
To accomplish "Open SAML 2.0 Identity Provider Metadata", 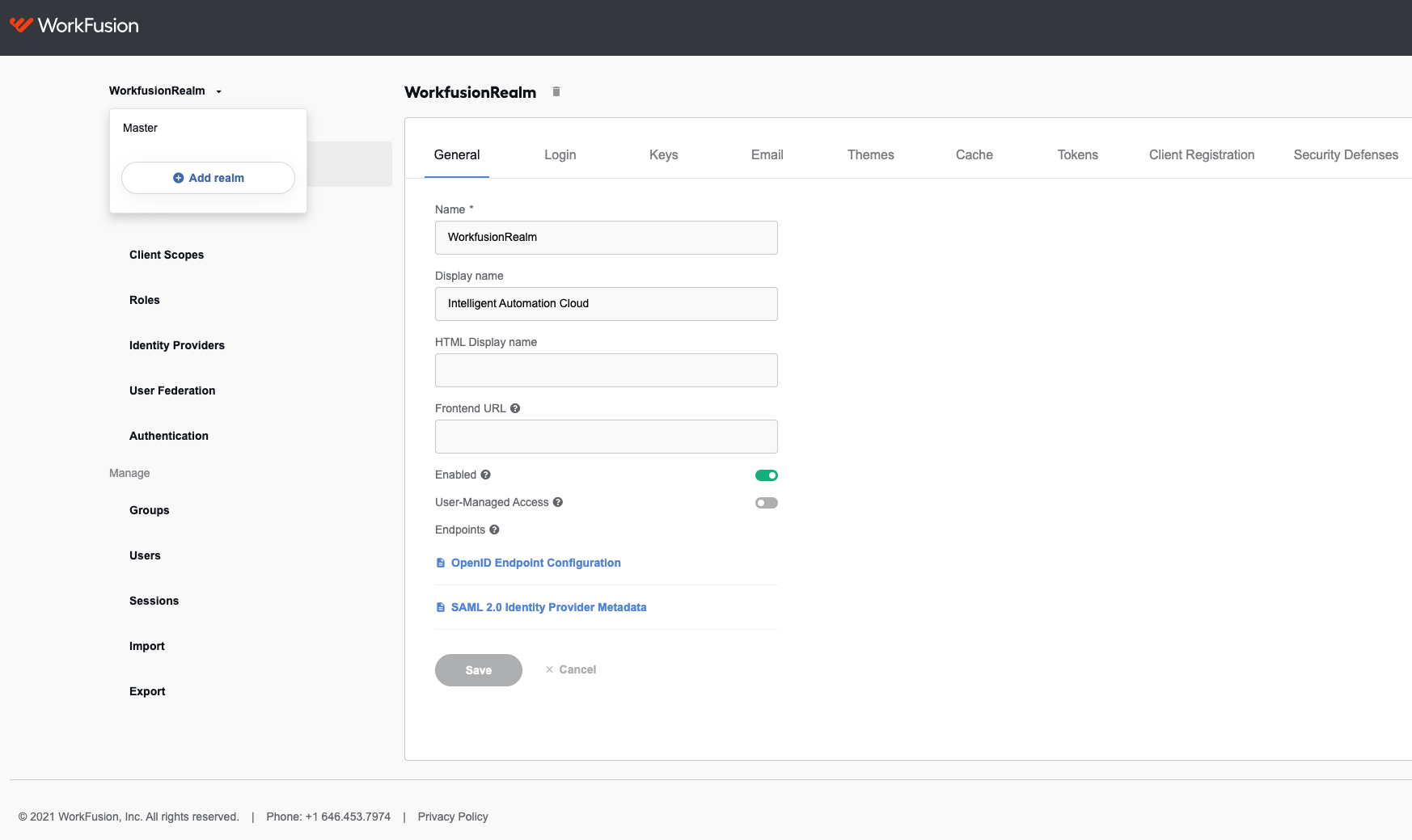I will [549, 607].
